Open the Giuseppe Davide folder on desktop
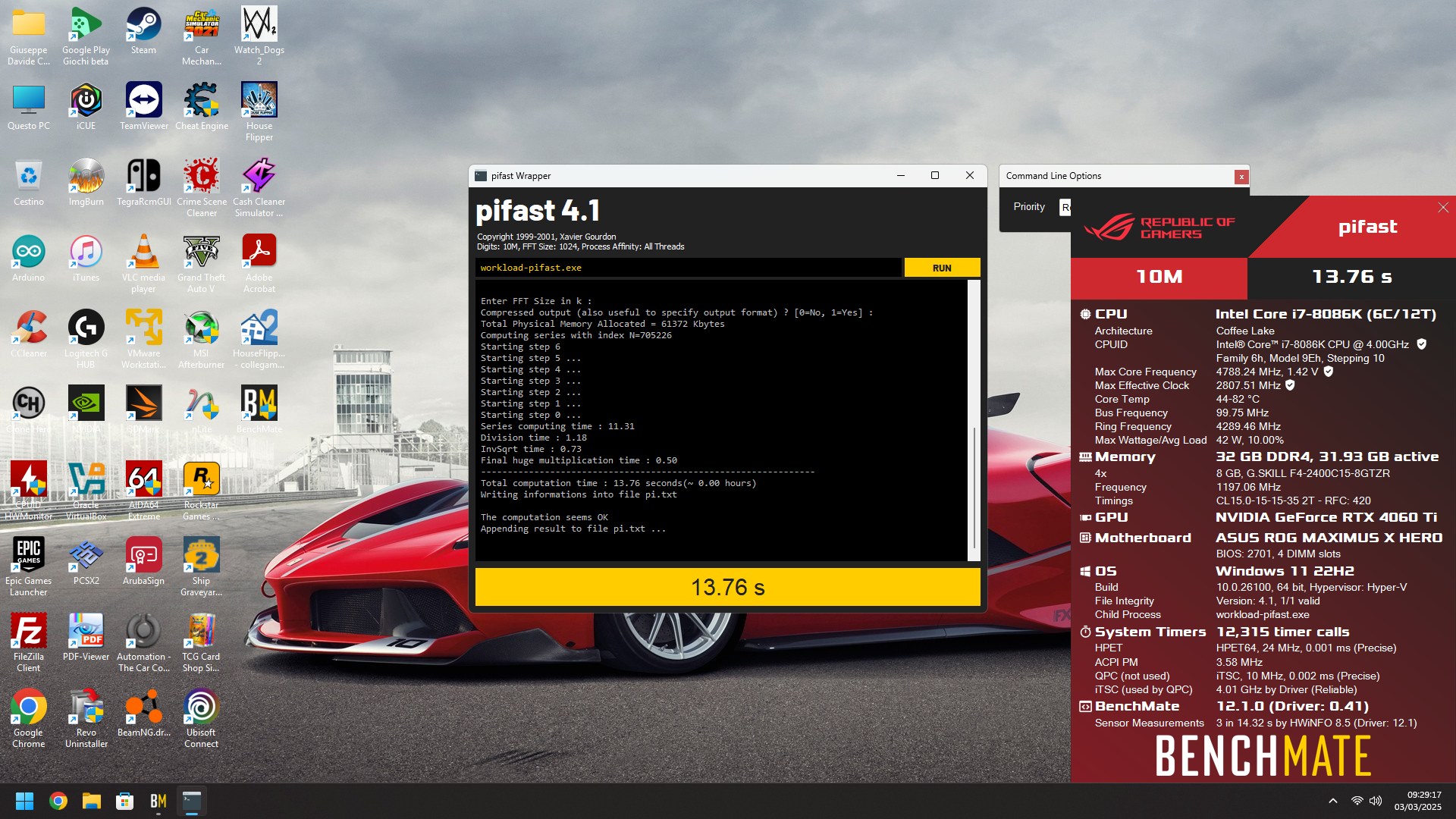The image size is (1456, 819). click(29, 36)
